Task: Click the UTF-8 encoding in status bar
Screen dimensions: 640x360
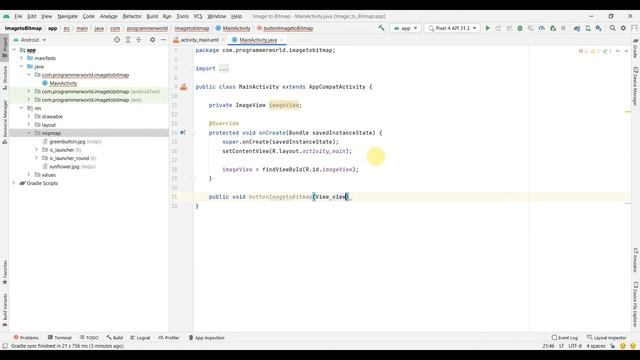Action: point(575,346)
